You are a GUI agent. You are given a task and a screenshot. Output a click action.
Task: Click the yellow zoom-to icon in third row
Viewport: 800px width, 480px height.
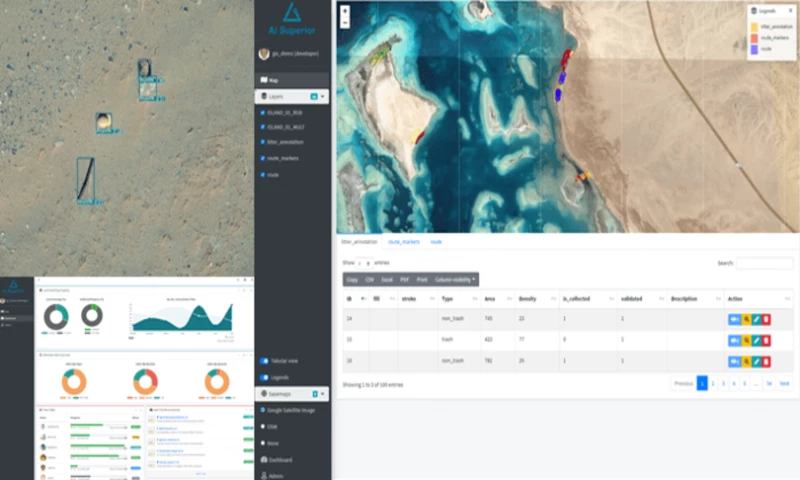click(746, 361)
